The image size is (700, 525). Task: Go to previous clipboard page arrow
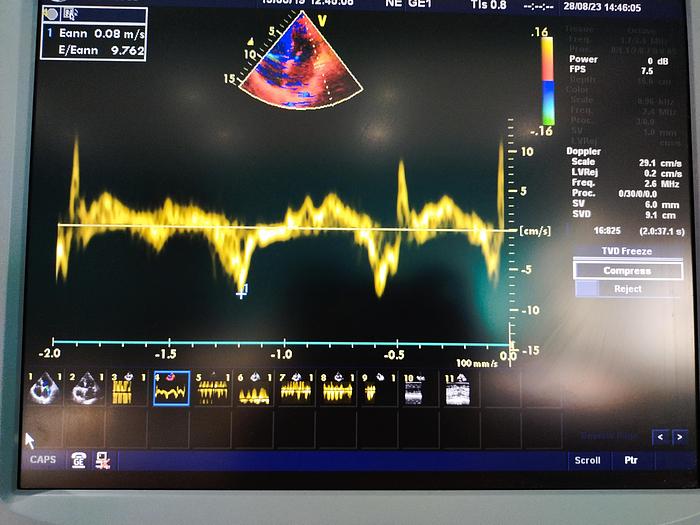tap(660, 437)
